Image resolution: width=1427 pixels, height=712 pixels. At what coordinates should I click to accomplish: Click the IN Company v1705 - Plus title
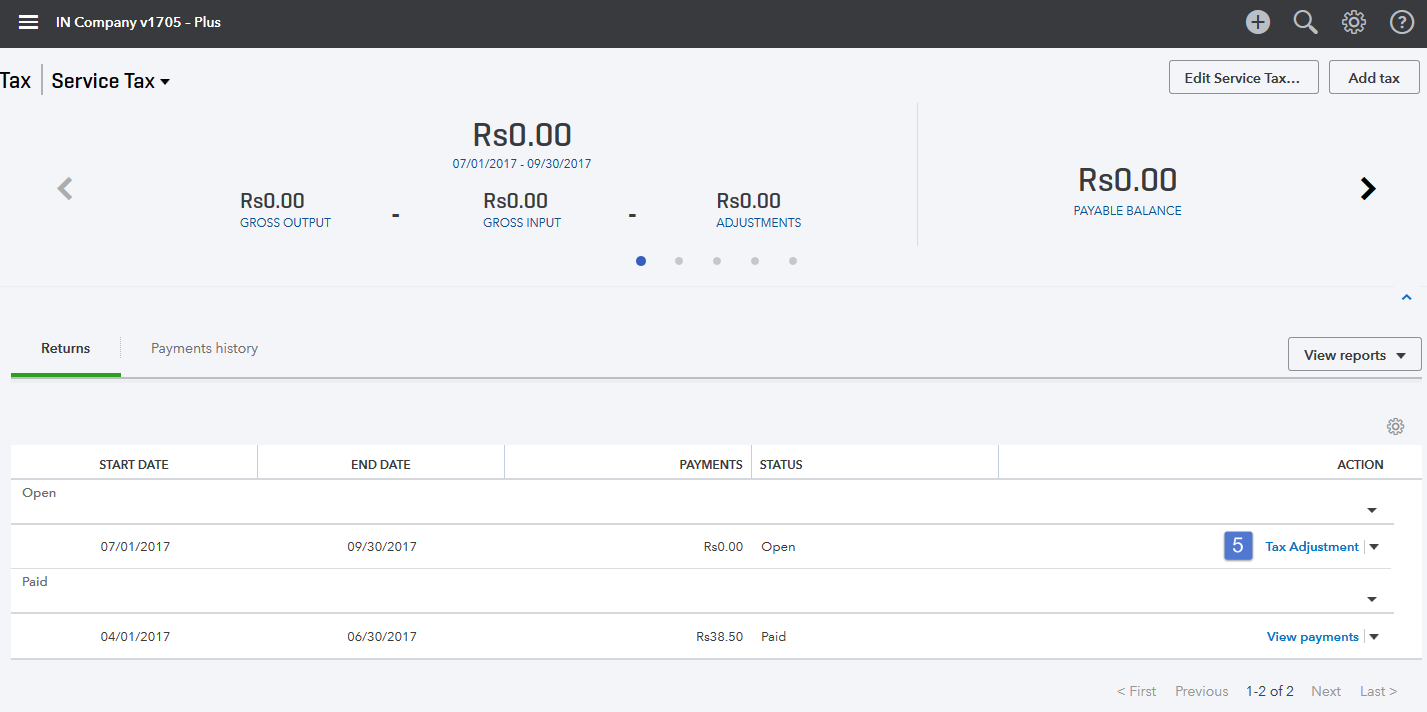(x=139, y=22)
